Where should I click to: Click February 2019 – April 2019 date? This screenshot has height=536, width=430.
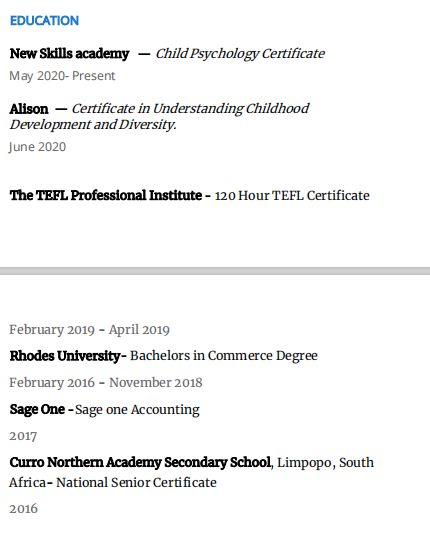coord(89,330)
